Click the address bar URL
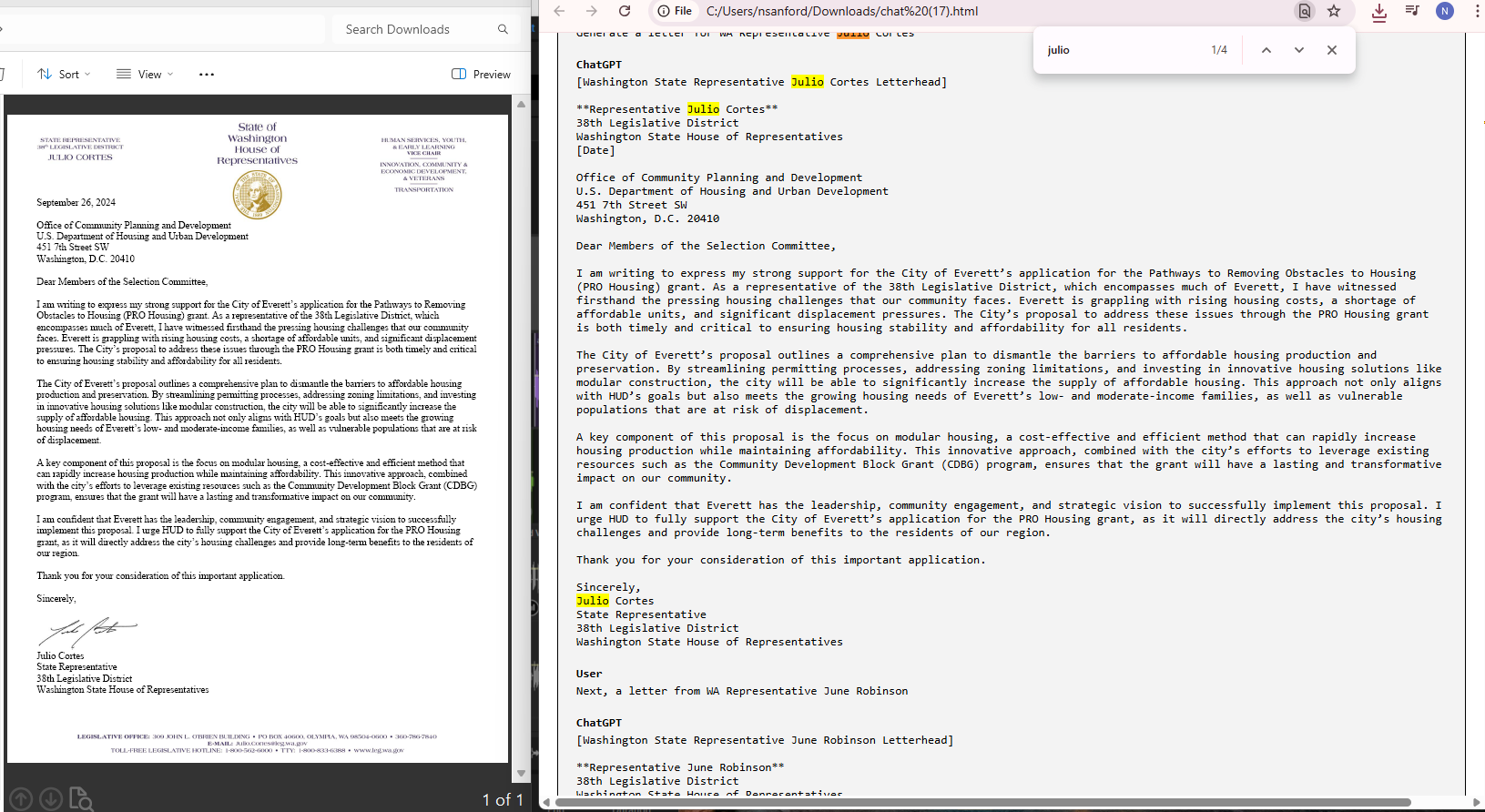The width and height of the screenshot is (1485, 812). point(842,11)
